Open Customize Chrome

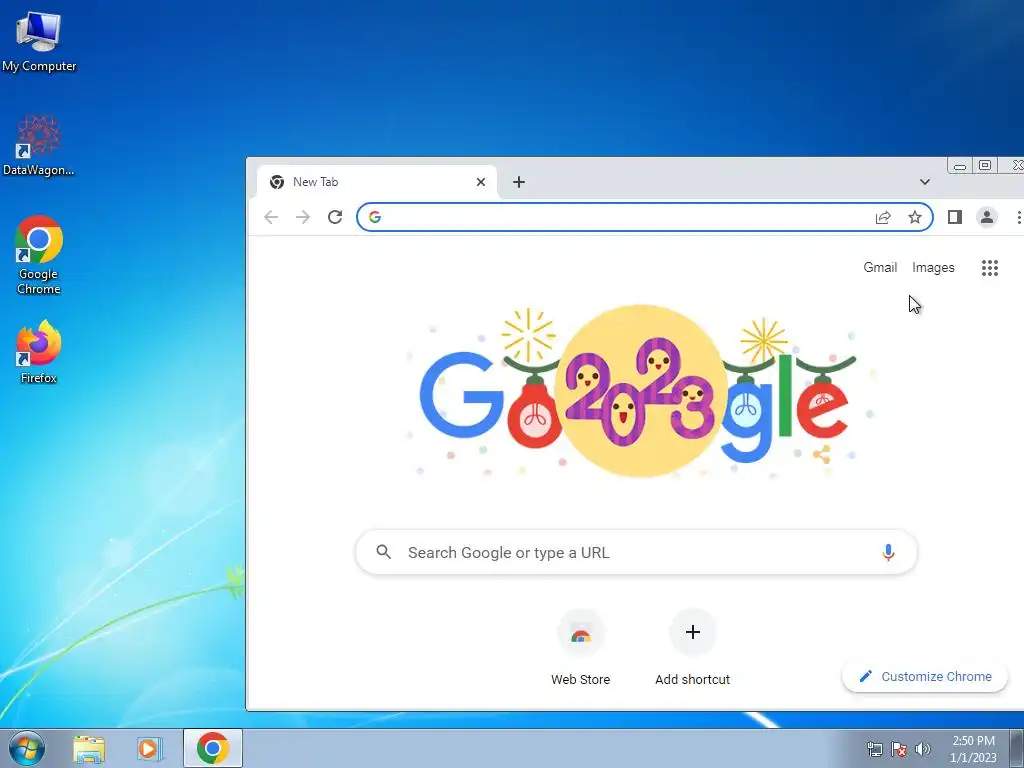(x=925, y=677)
